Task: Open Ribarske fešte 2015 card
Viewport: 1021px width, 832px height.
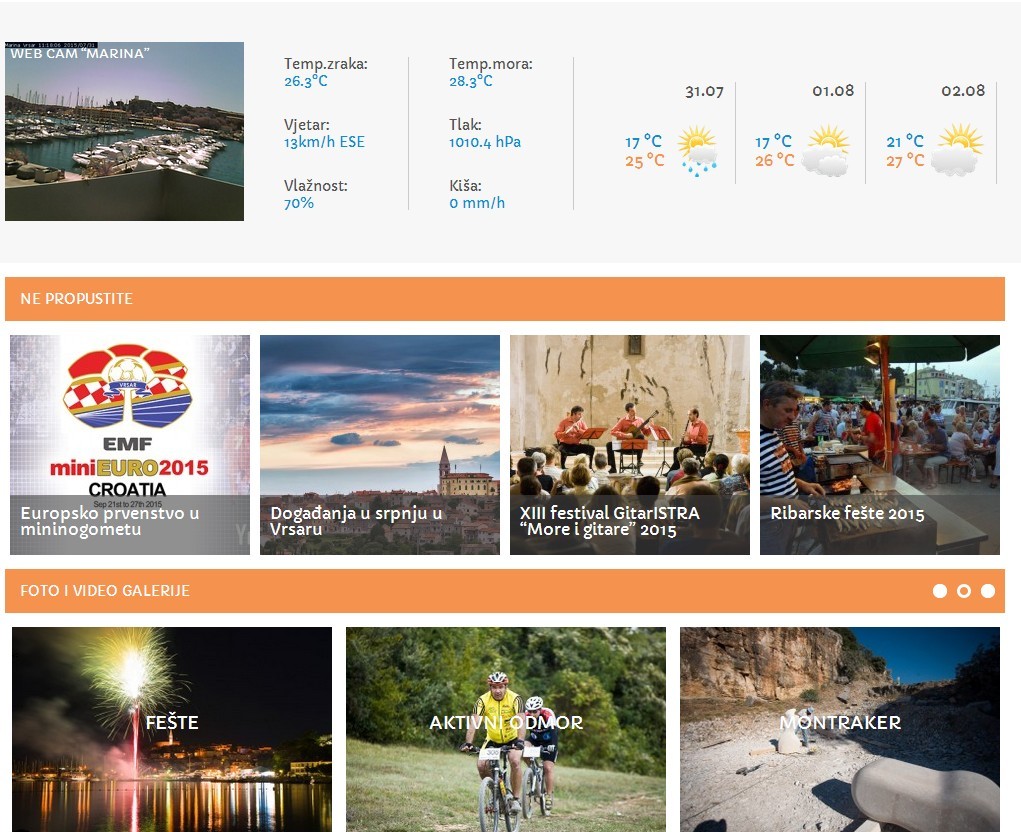Action: (x=880, y=445)
